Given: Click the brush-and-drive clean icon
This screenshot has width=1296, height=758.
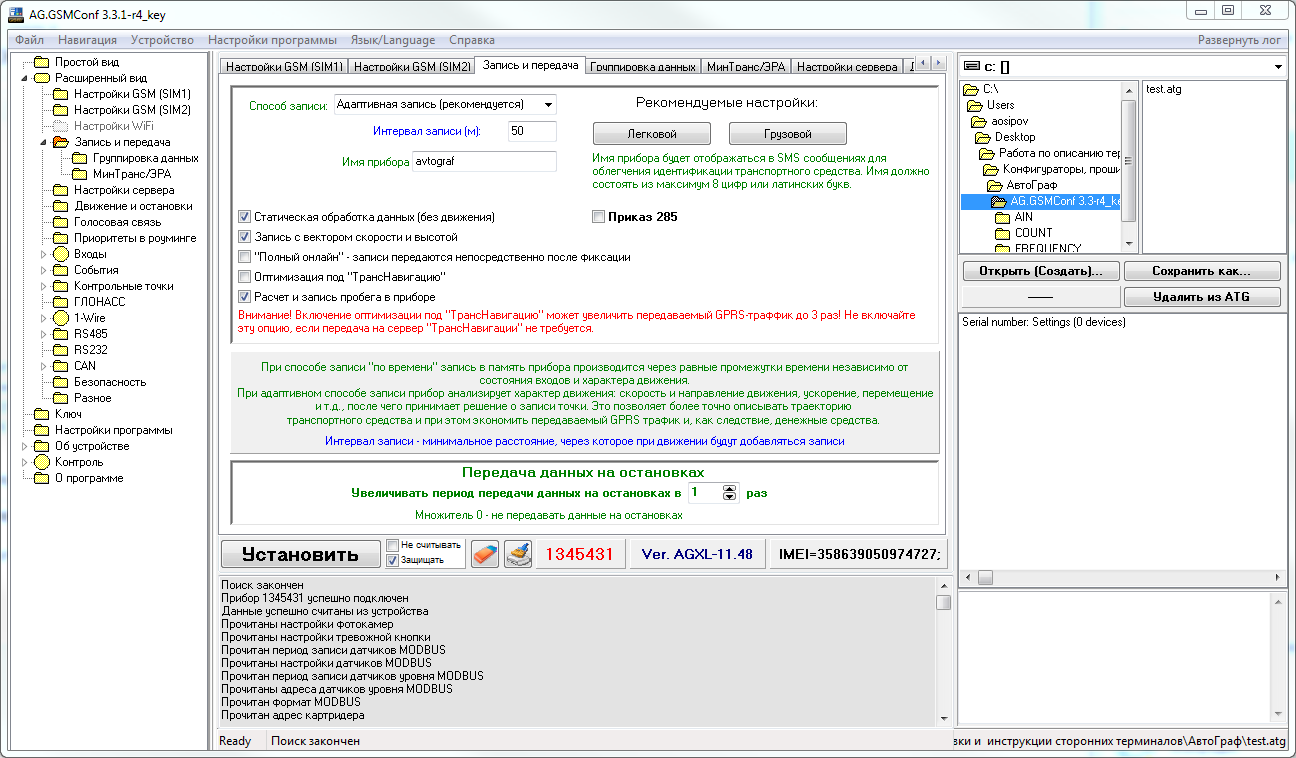Looking at the screenshot, I should pos(517,554).
